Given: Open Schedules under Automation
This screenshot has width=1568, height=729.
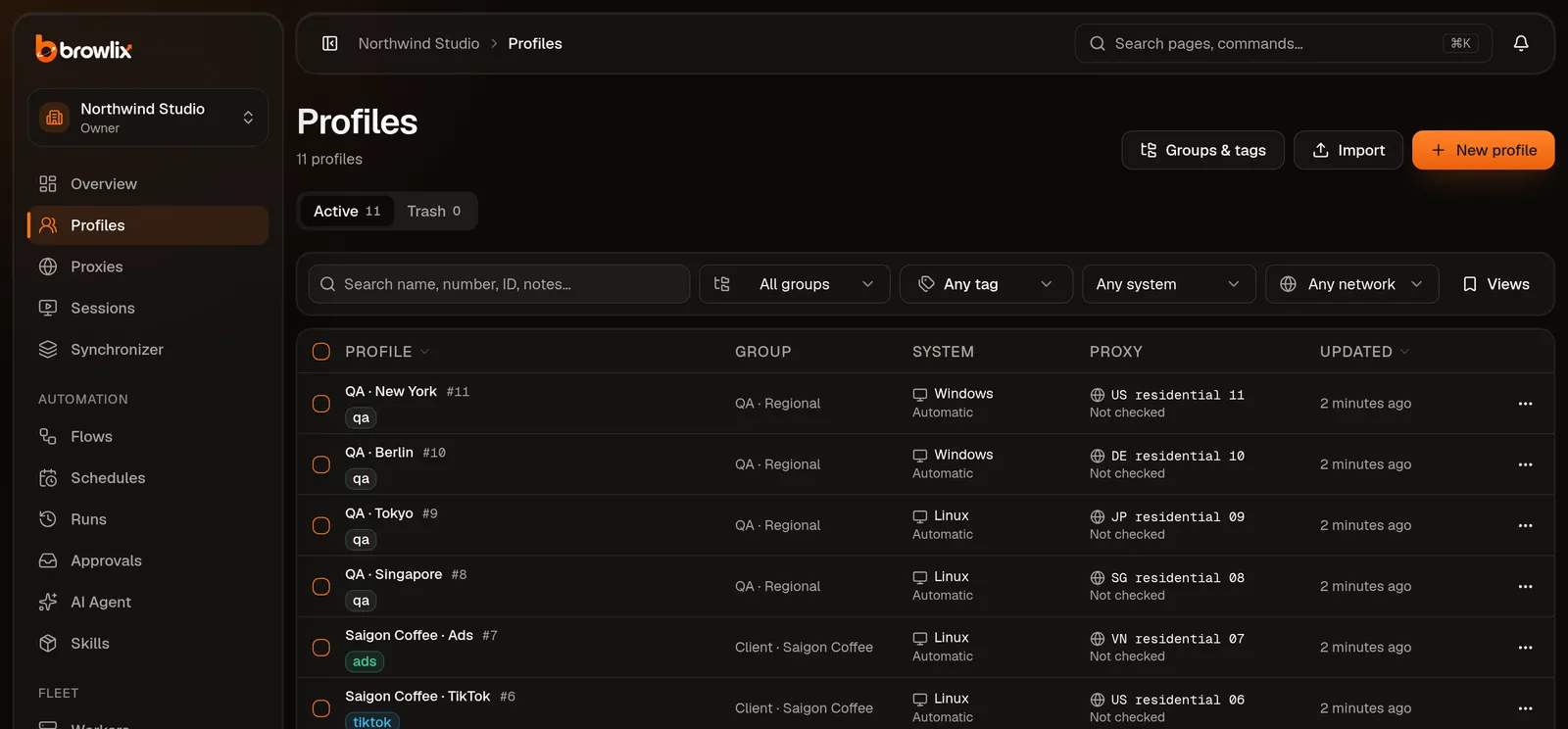Looking at the screenshot, I should point(148,478).
